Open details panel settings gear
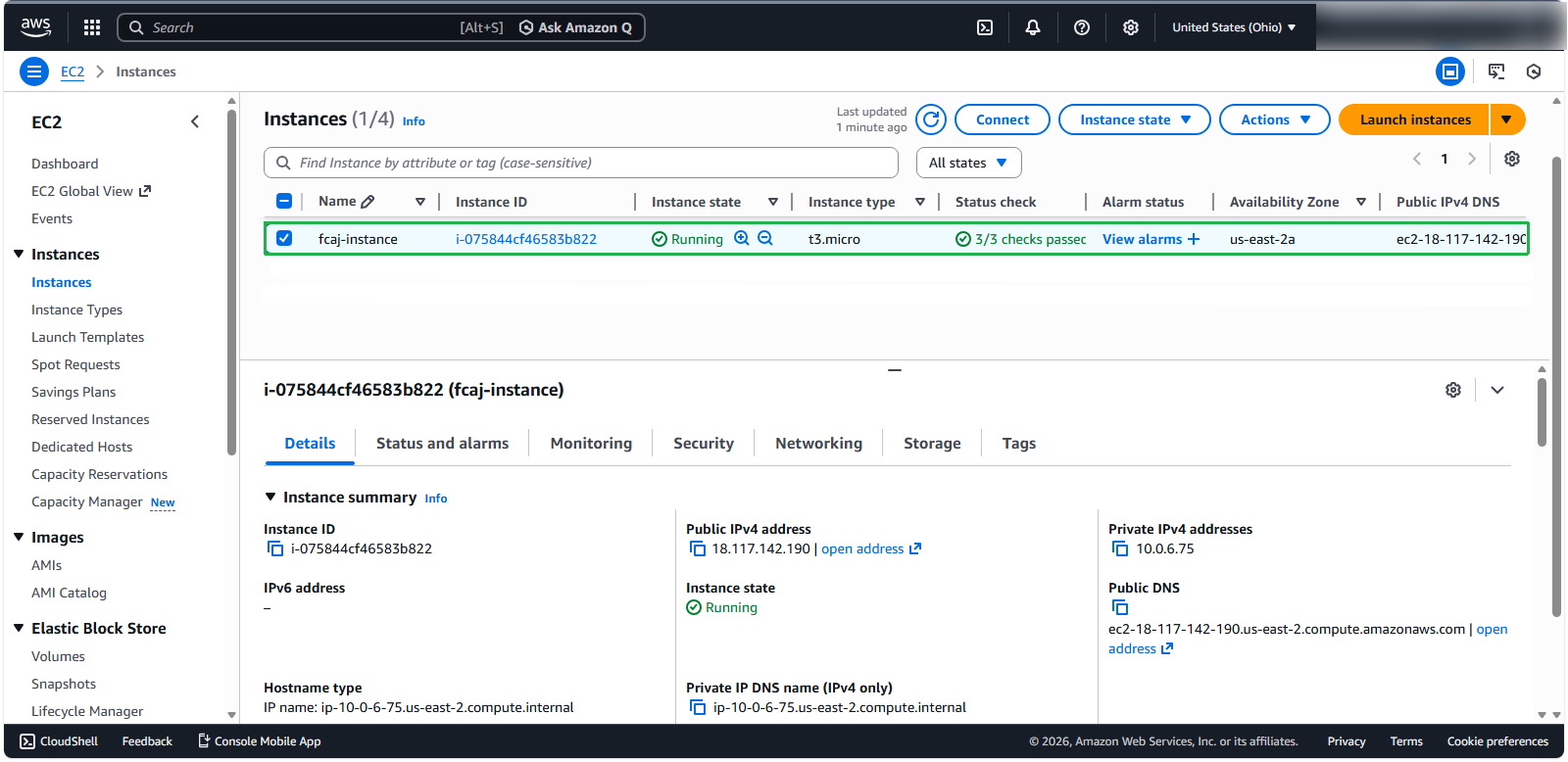This screenshot has height=762, width=1568. pyautogui.click(x=1453, y=390)
